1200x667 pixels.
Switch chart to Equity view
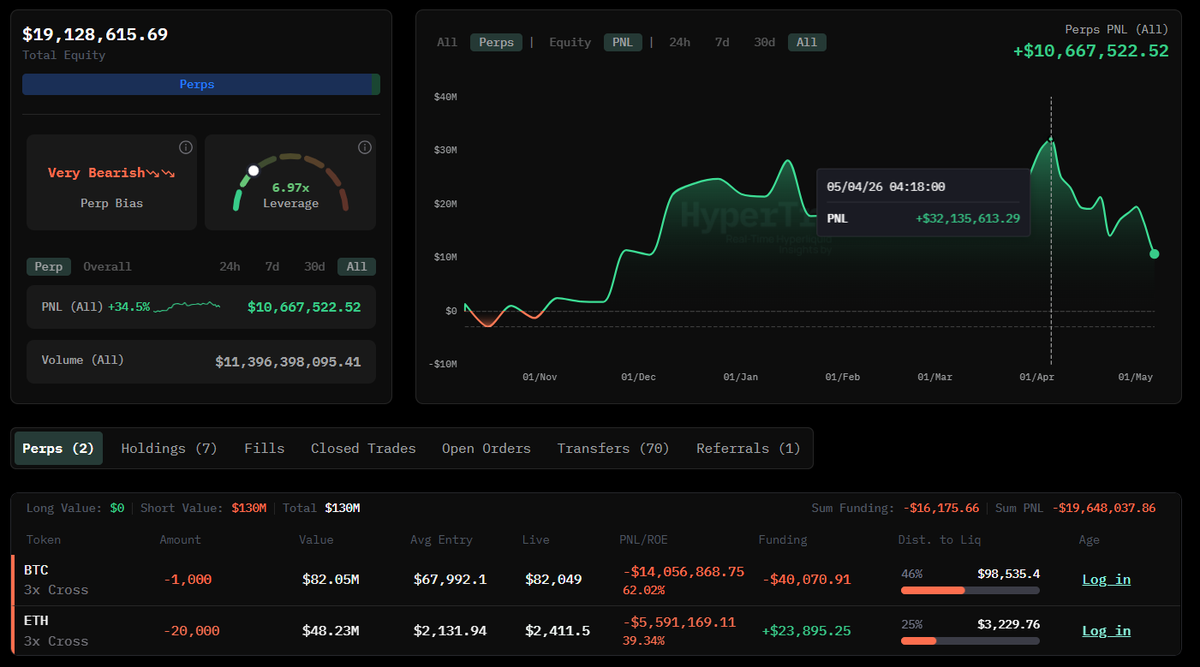point(570,42)
